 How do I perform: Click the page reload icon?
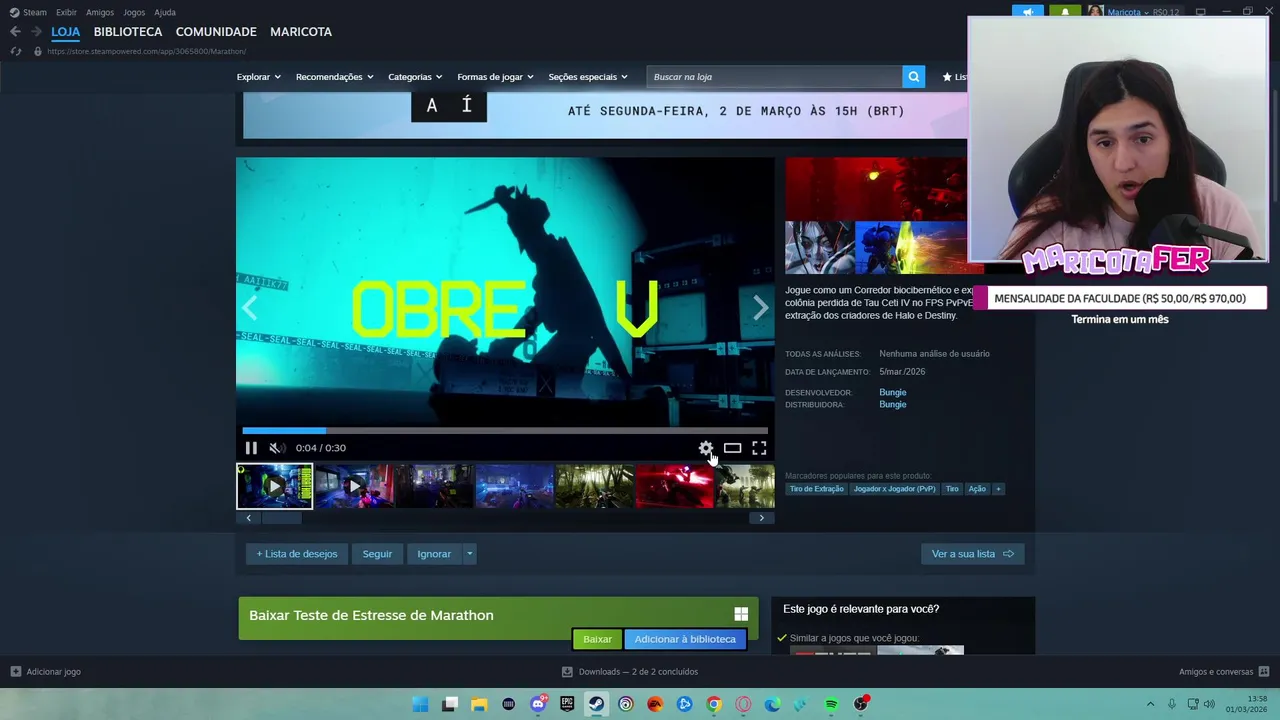tap(15, 51)
